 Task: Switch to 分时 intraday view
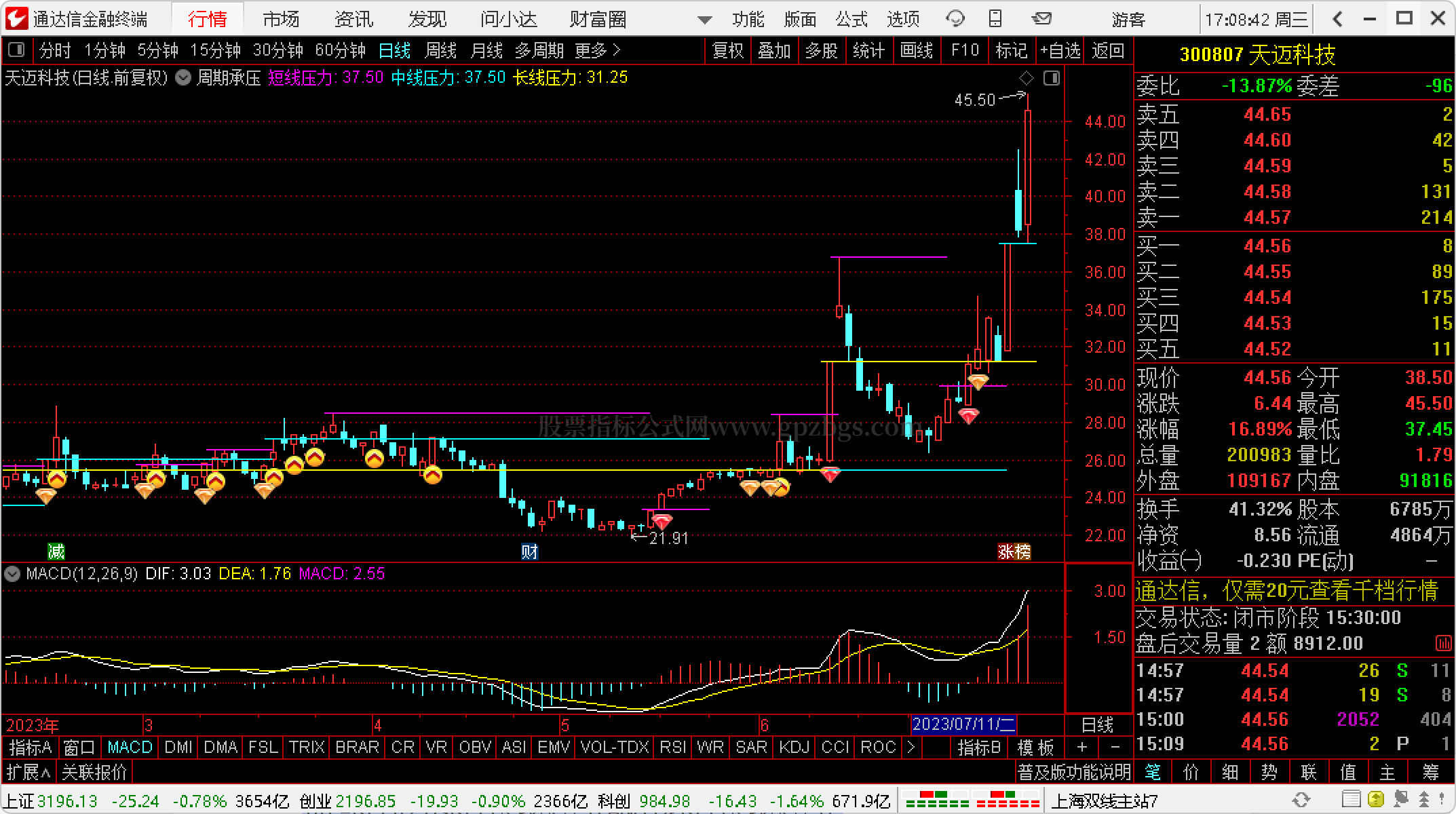(x=55, y=50)
